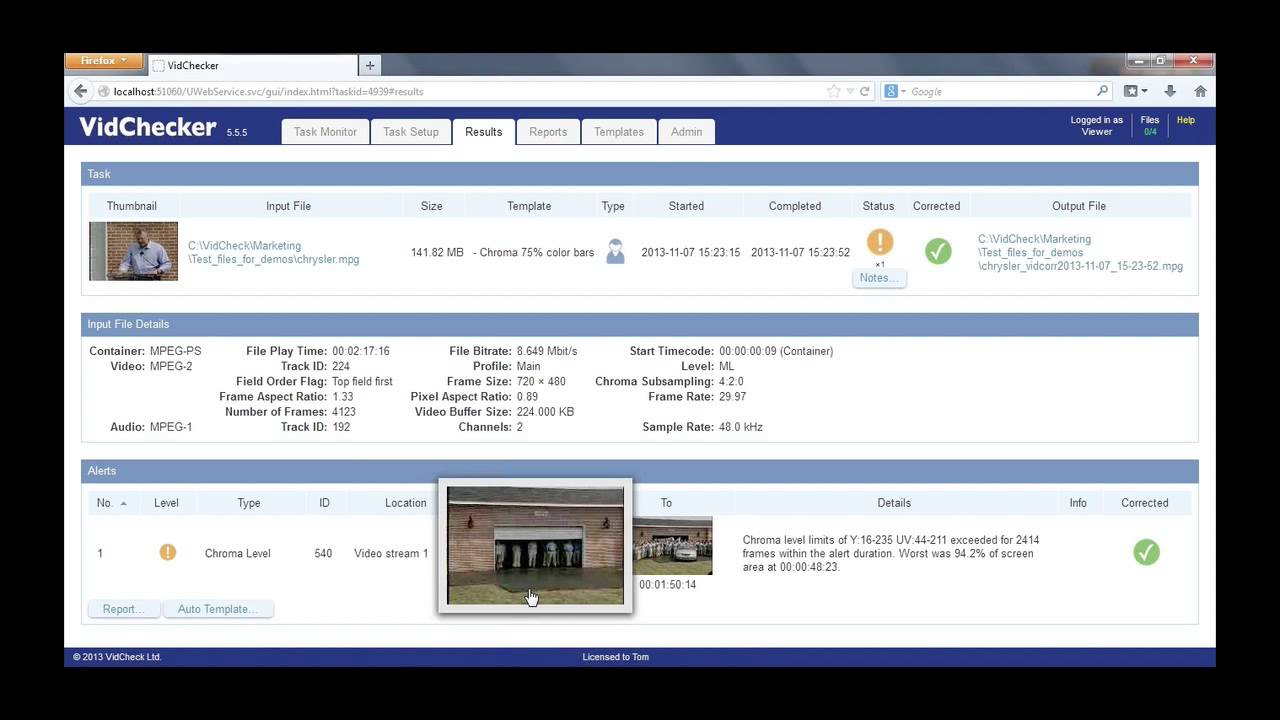Click the ID column header in Alerts
The width and height of the screenshot is (1280, 720).
click(x=324, y=503)
